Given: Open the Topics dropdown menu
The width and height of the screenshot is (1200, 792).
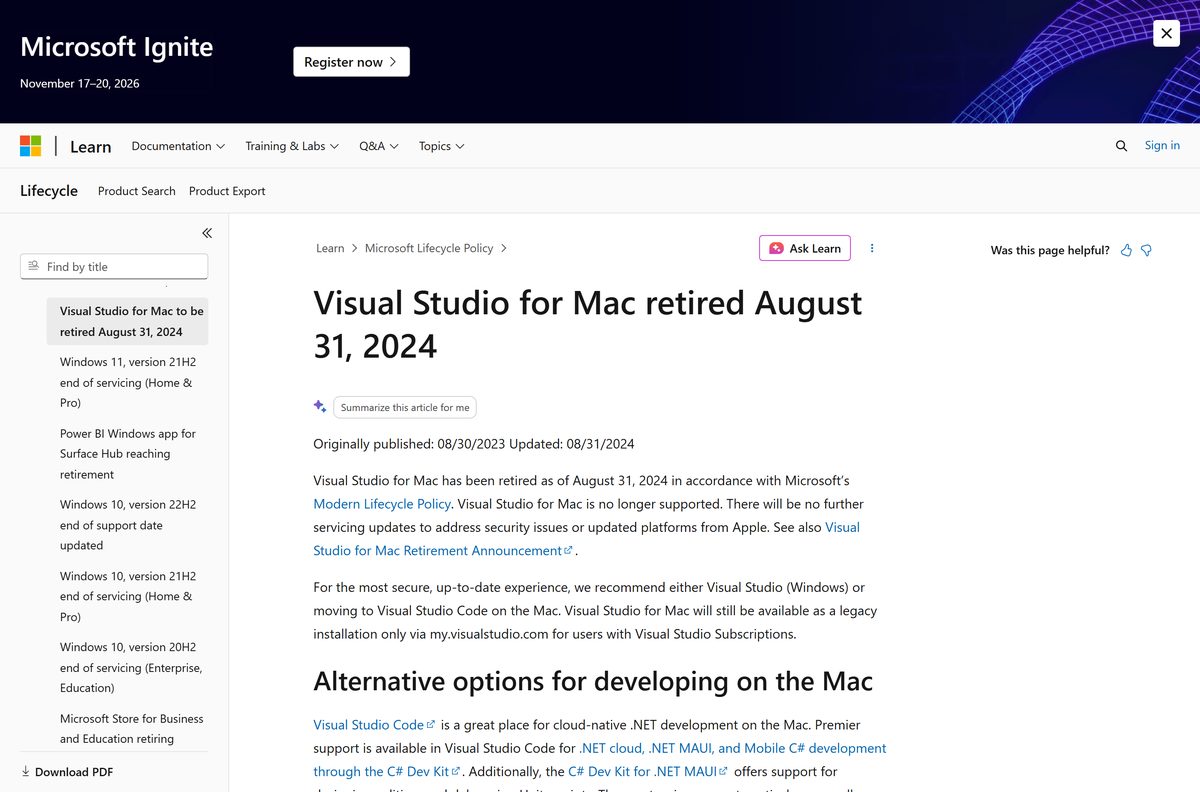Looking at the screenshot, I should pos(442,146).
